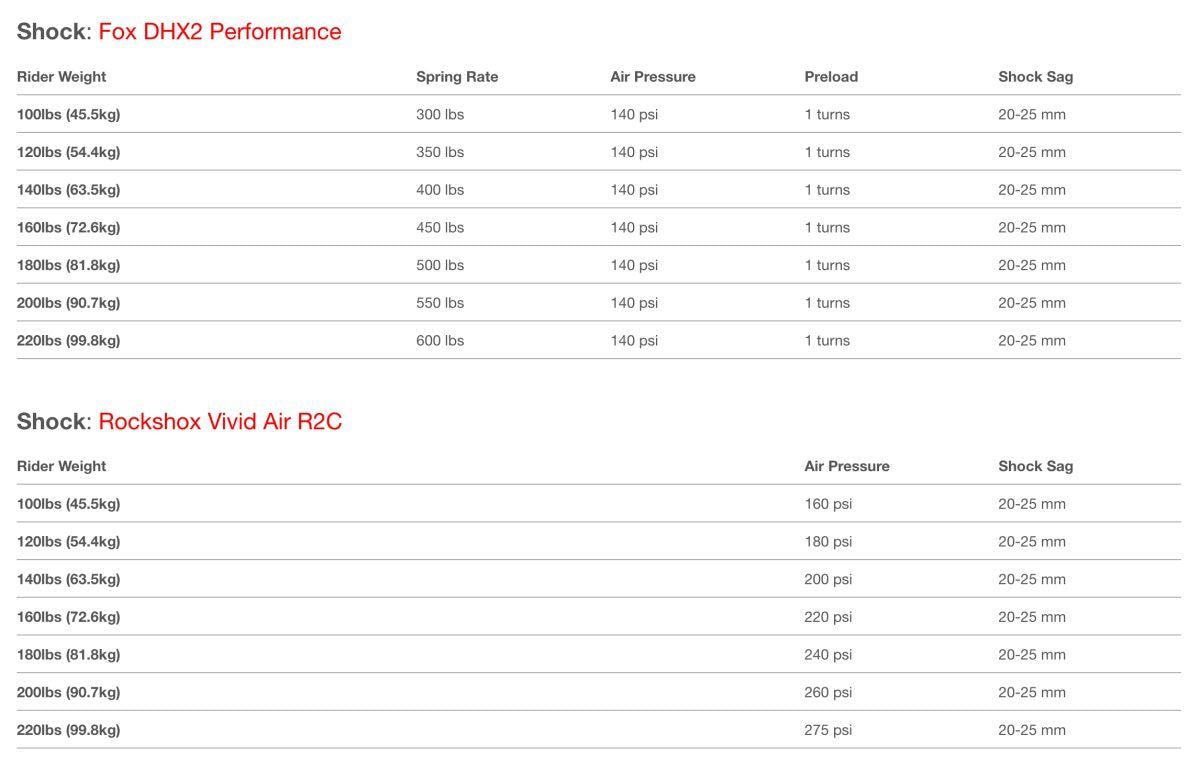Select the 300 lbs spring rate cell
Viewport: 1200px width, 781px height.
pyautogui.click(x=440, y=115)
